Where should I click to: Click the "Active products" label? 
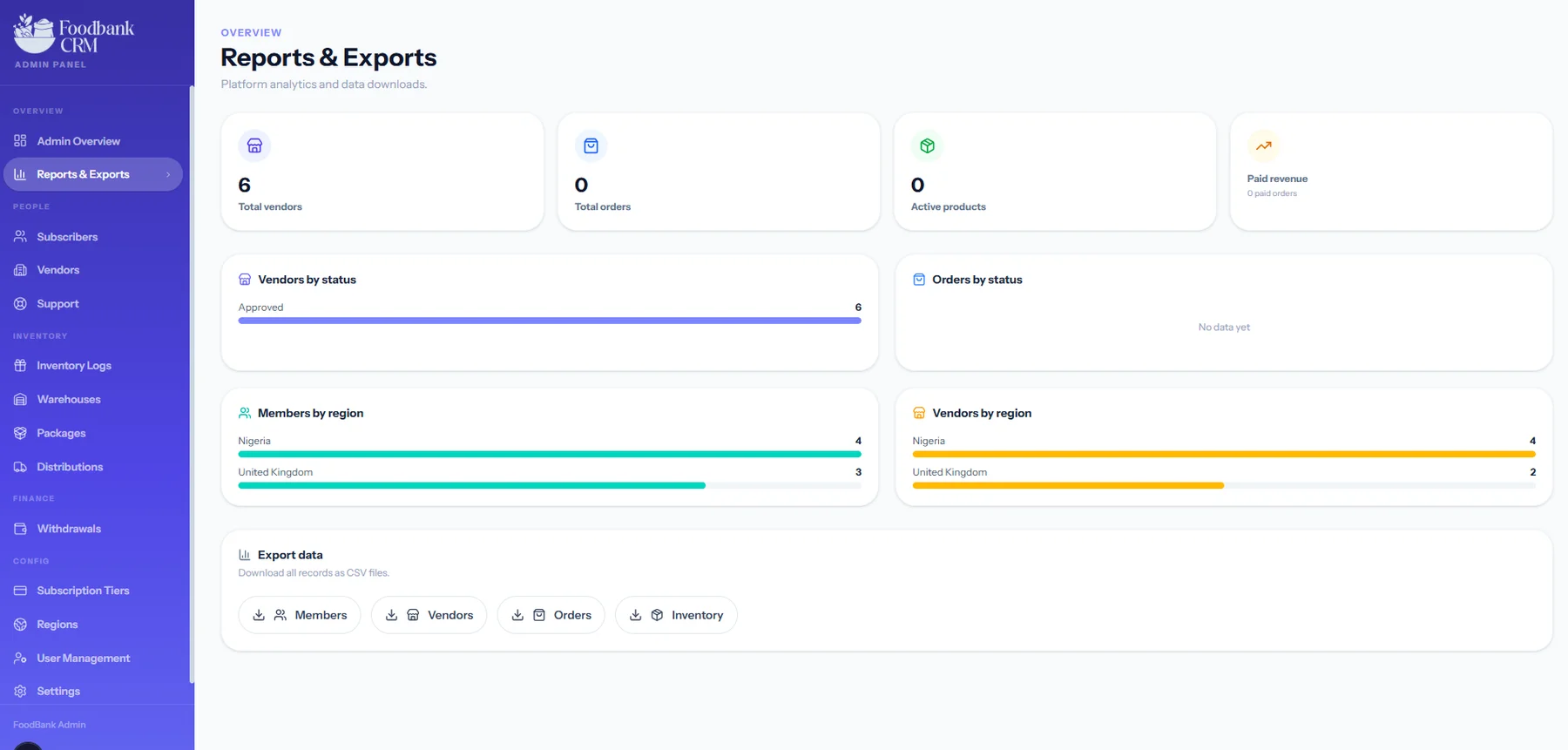949,206
